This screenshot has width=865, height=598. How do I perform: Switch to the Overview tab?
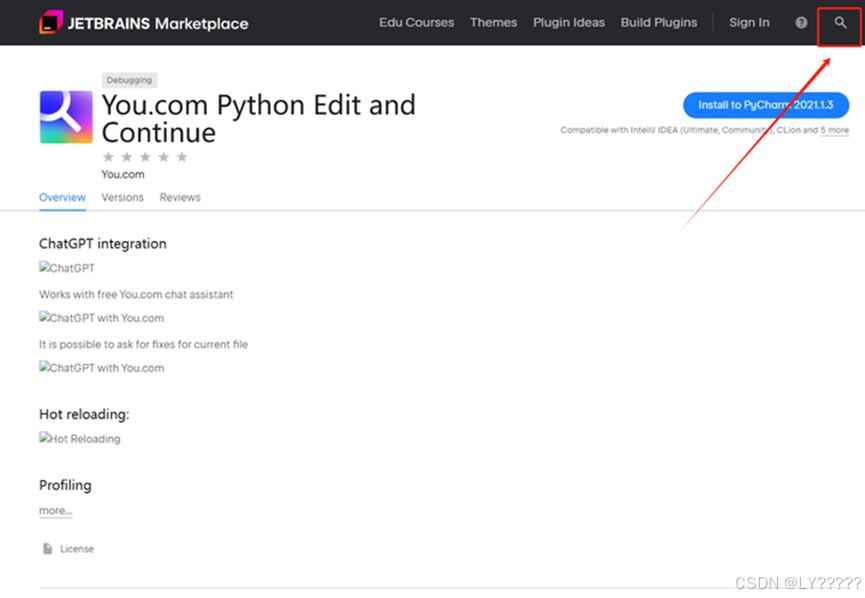click(62, 197)
